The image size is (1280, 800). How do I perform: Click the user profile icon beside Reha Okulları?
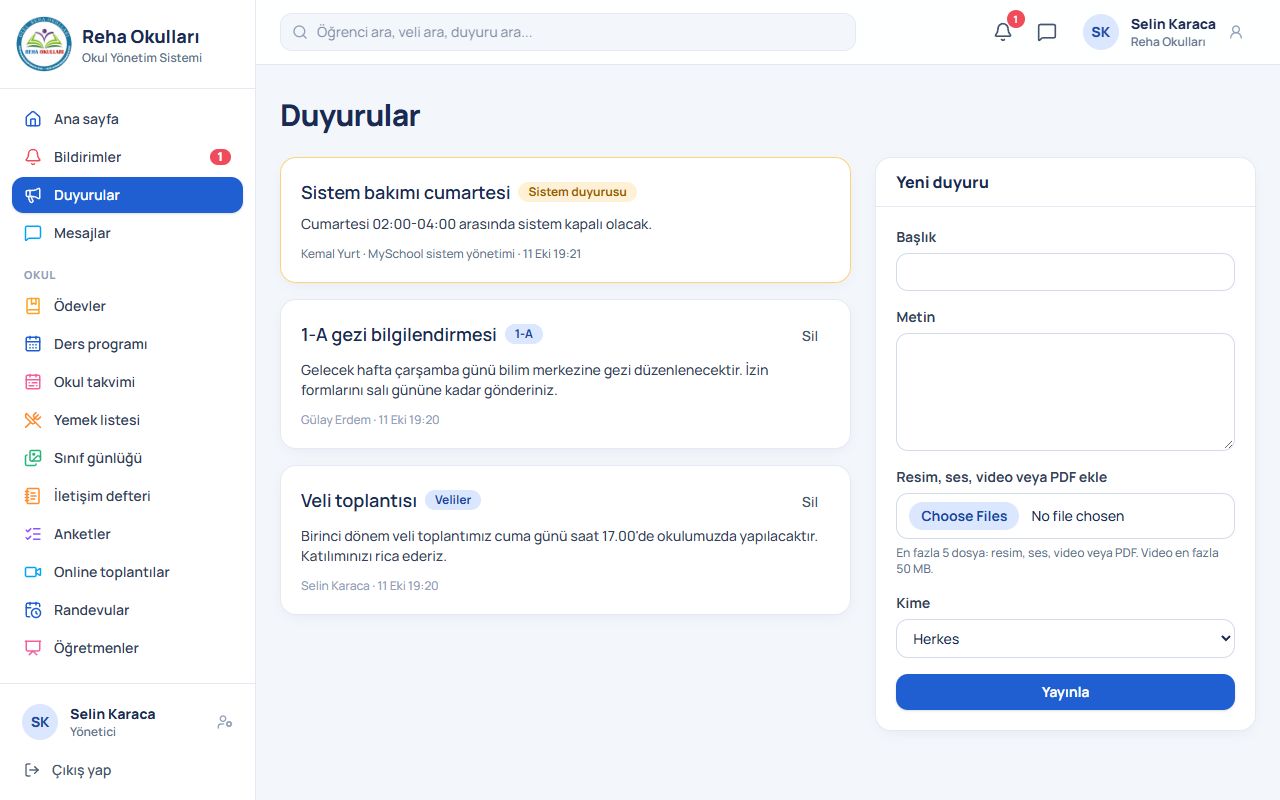[1236, 32]
